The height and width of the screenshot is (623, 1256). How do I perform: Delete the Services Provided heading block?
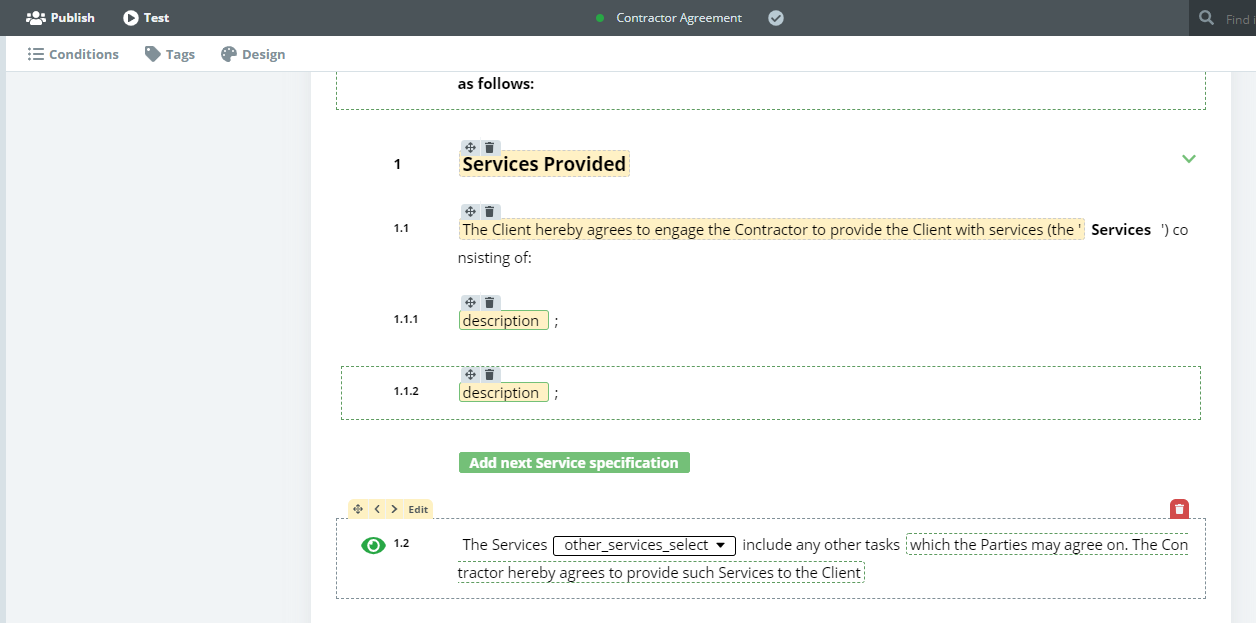(489, 148)
